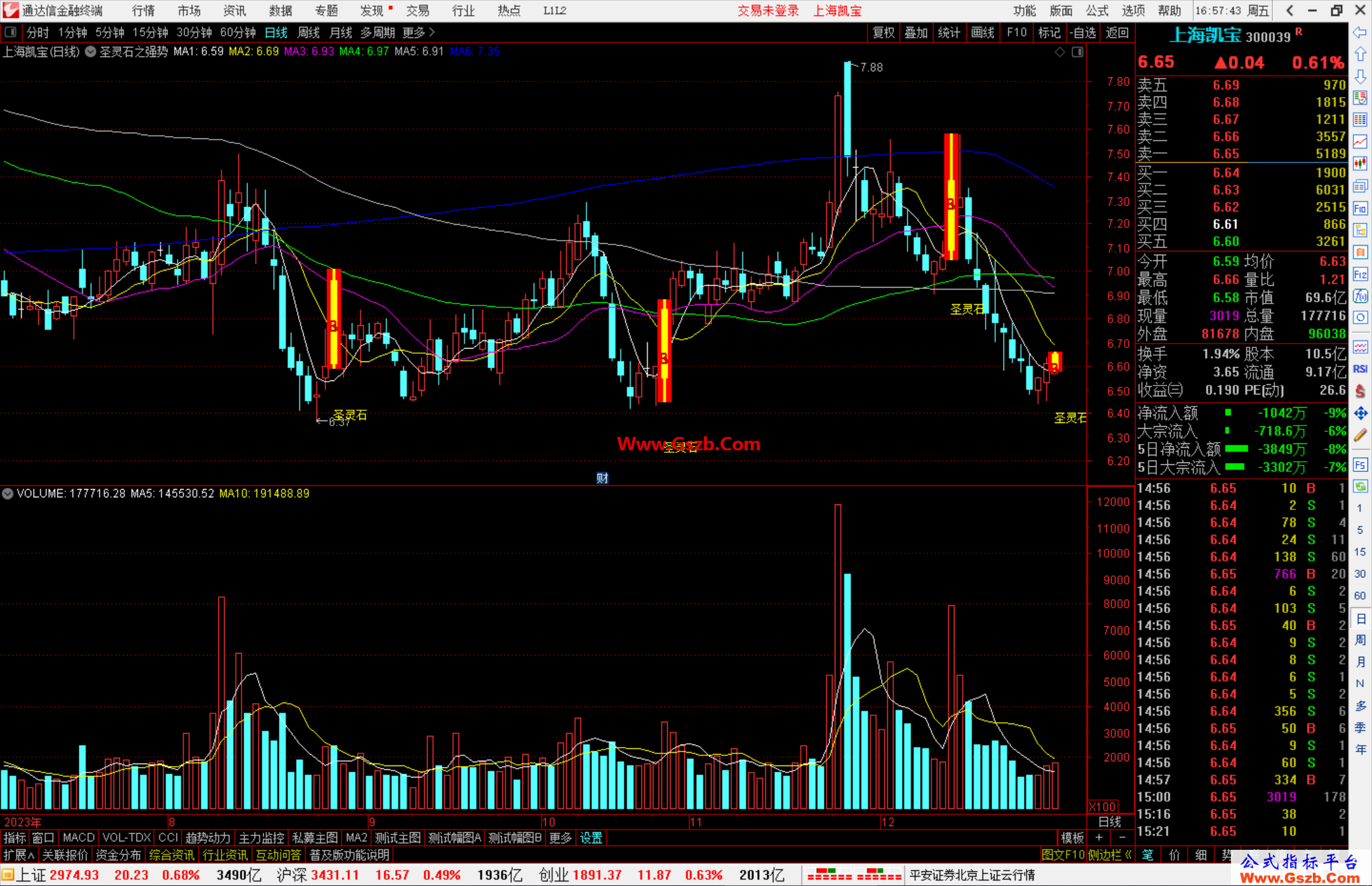Click the 画线 drawing button
The height and width of the screenshot is (886, 1372).
[x=983, y=32]
